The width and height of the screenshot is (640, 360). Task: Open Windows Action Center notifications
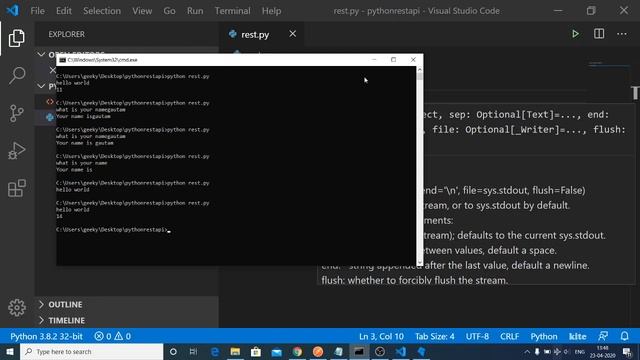point(628,351)
